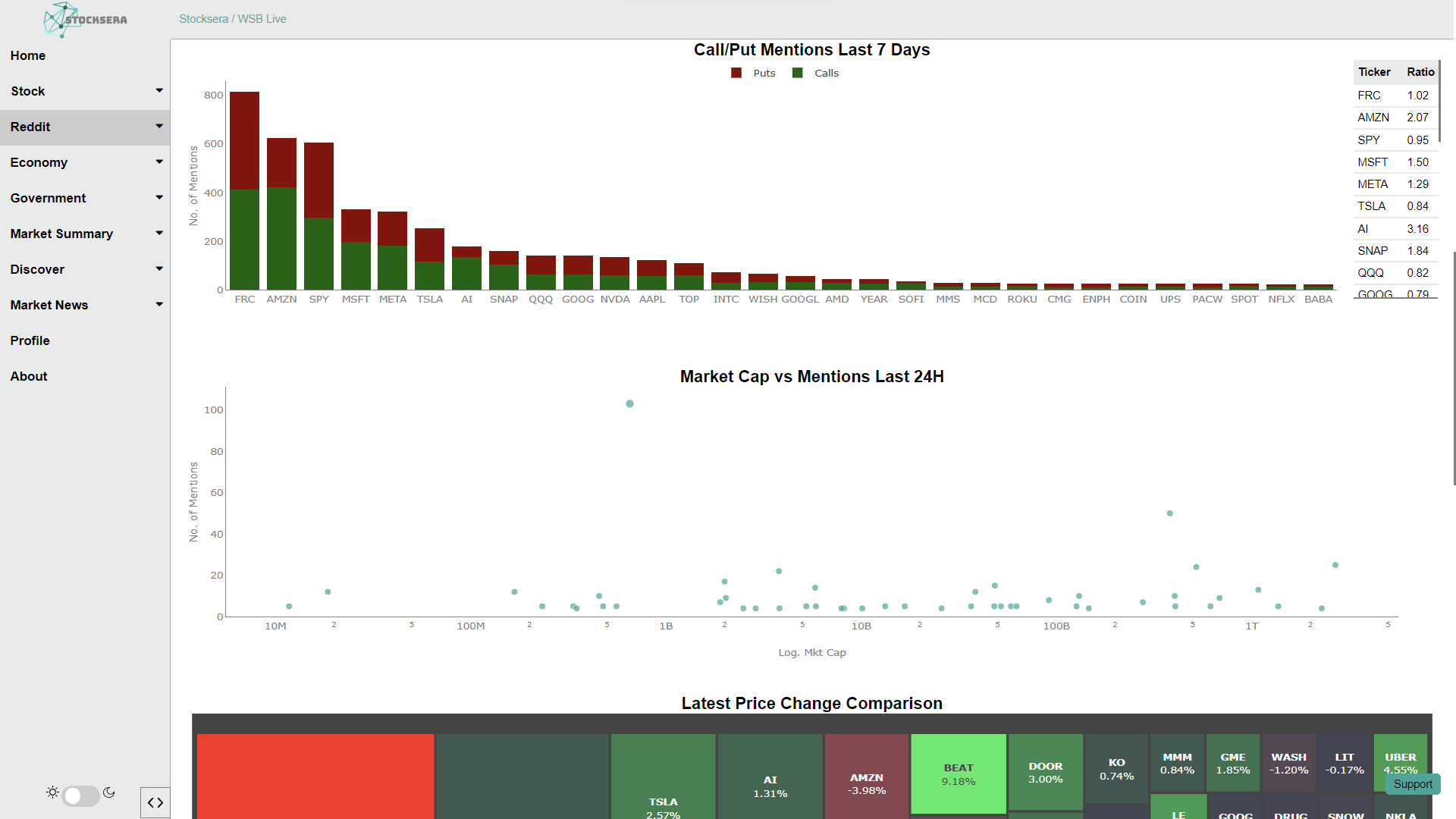Click the Stocksera logo icon
Image resolution: width=1456 pixels, height=819 pixels.
pyautogui.click(x=64, y=19)
